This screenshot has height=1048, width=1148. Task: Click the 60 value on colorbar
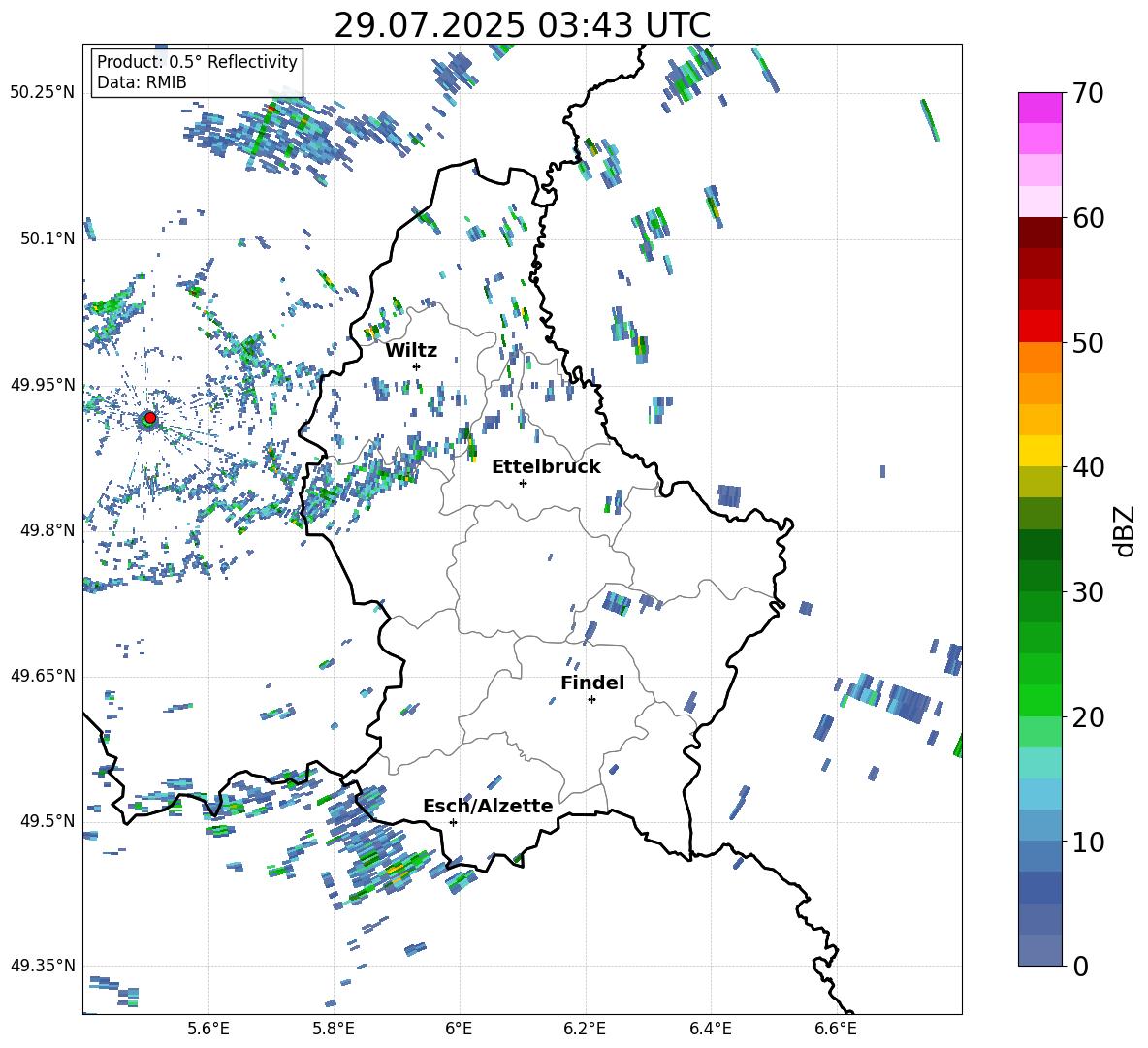point(1087,218)
